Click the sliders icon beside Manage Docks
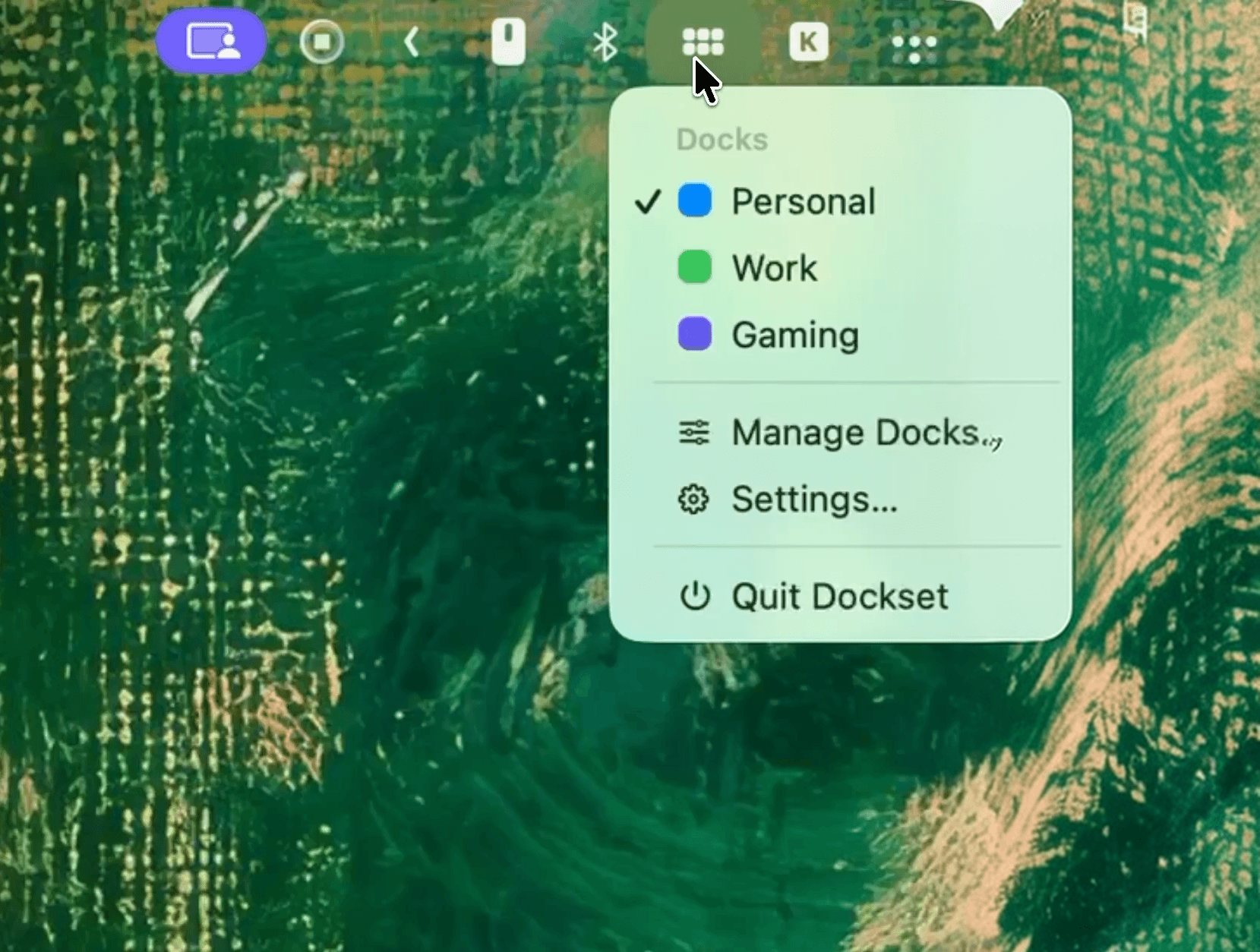The height and width of the screenshot is (952, 1260). (693, 433)
